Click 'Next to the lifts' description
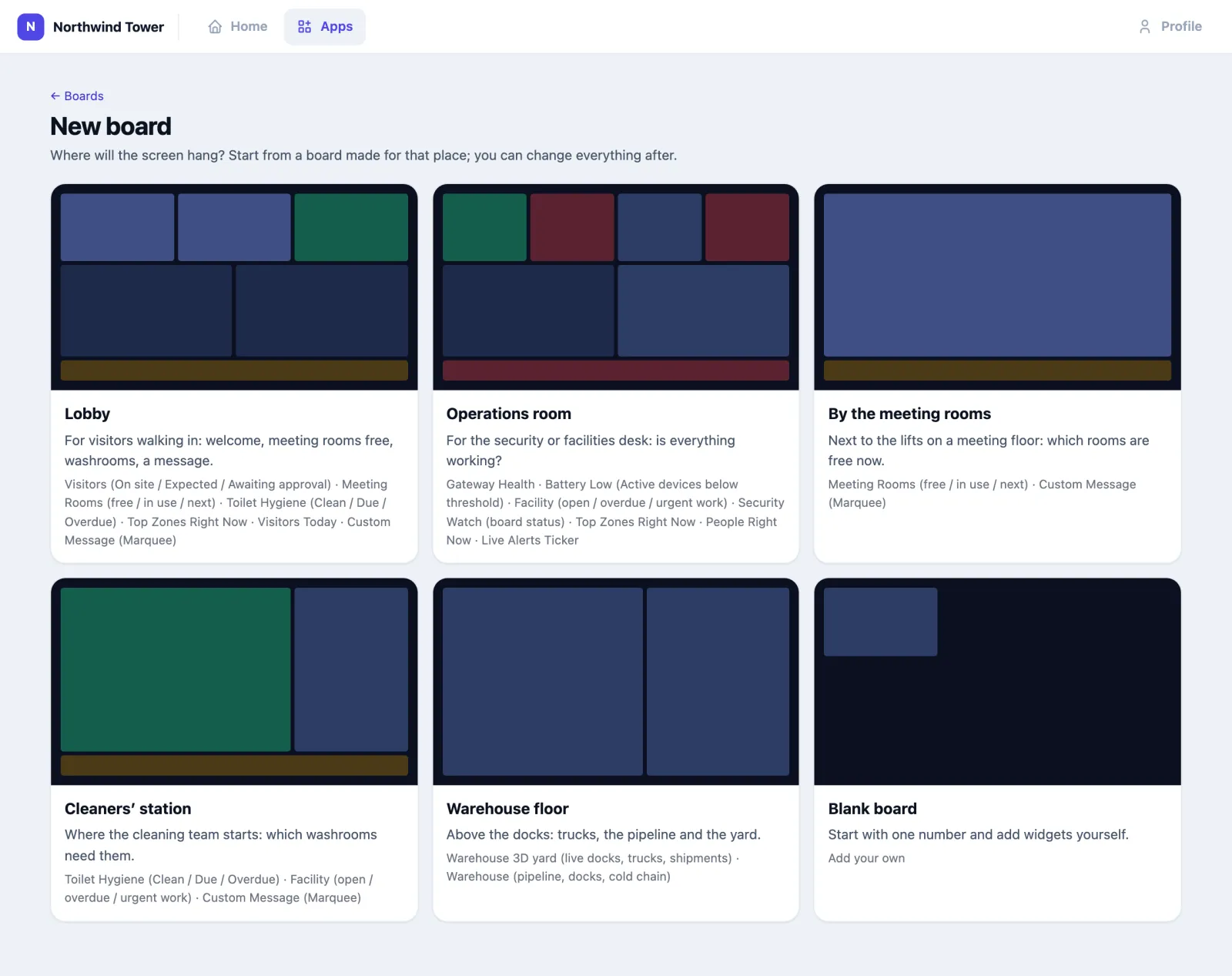The height and width of the screenshot is (976, 1232). (x=989, y=451)
